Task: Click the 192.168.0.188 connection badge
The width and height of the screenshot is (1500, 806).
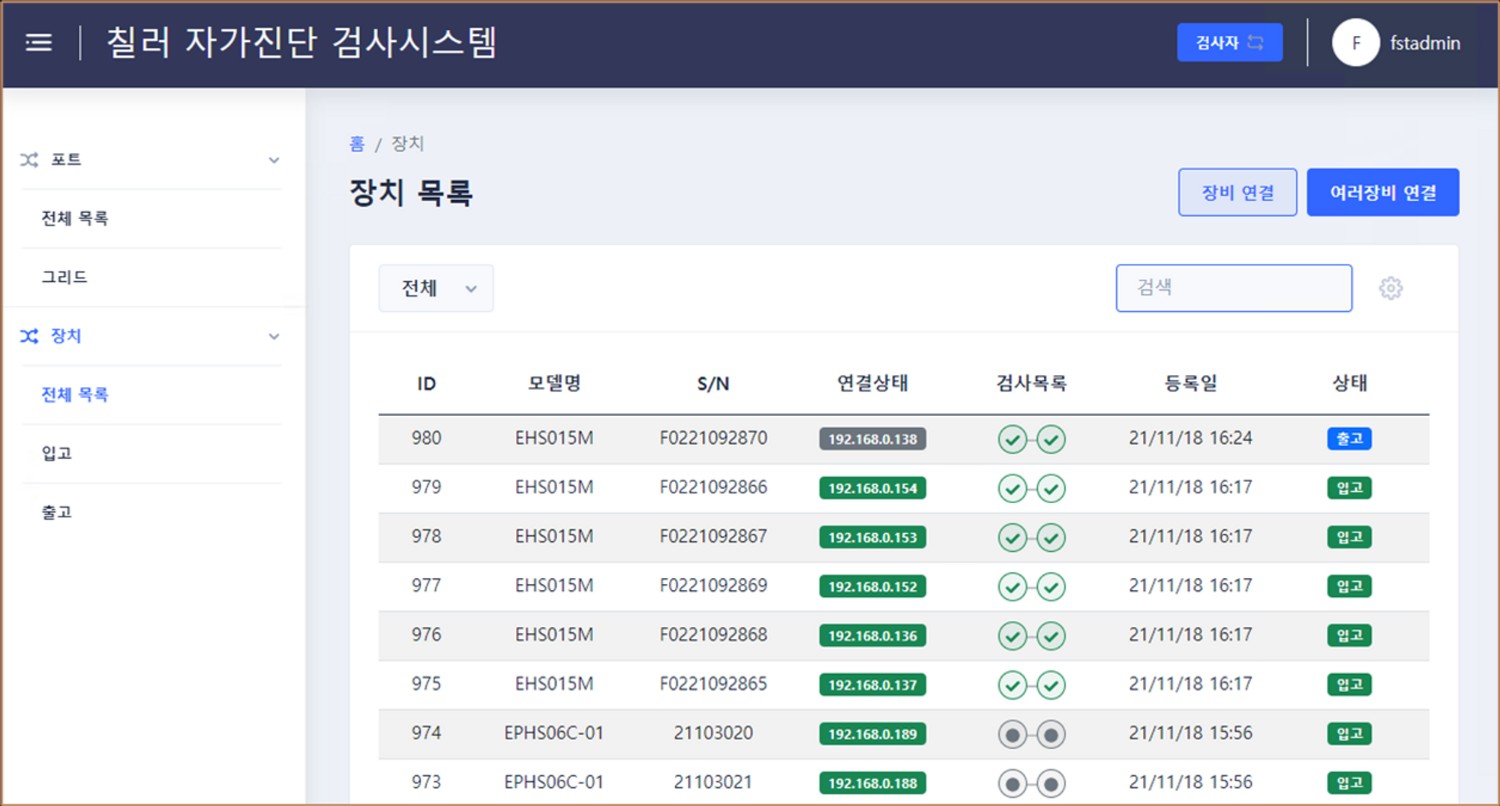Action: pos(873,782)
